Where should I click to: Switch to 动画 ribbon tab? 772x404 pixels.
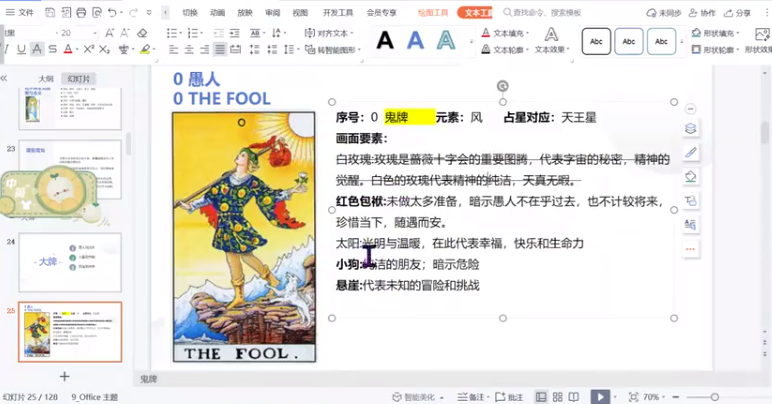click(217, 12)
